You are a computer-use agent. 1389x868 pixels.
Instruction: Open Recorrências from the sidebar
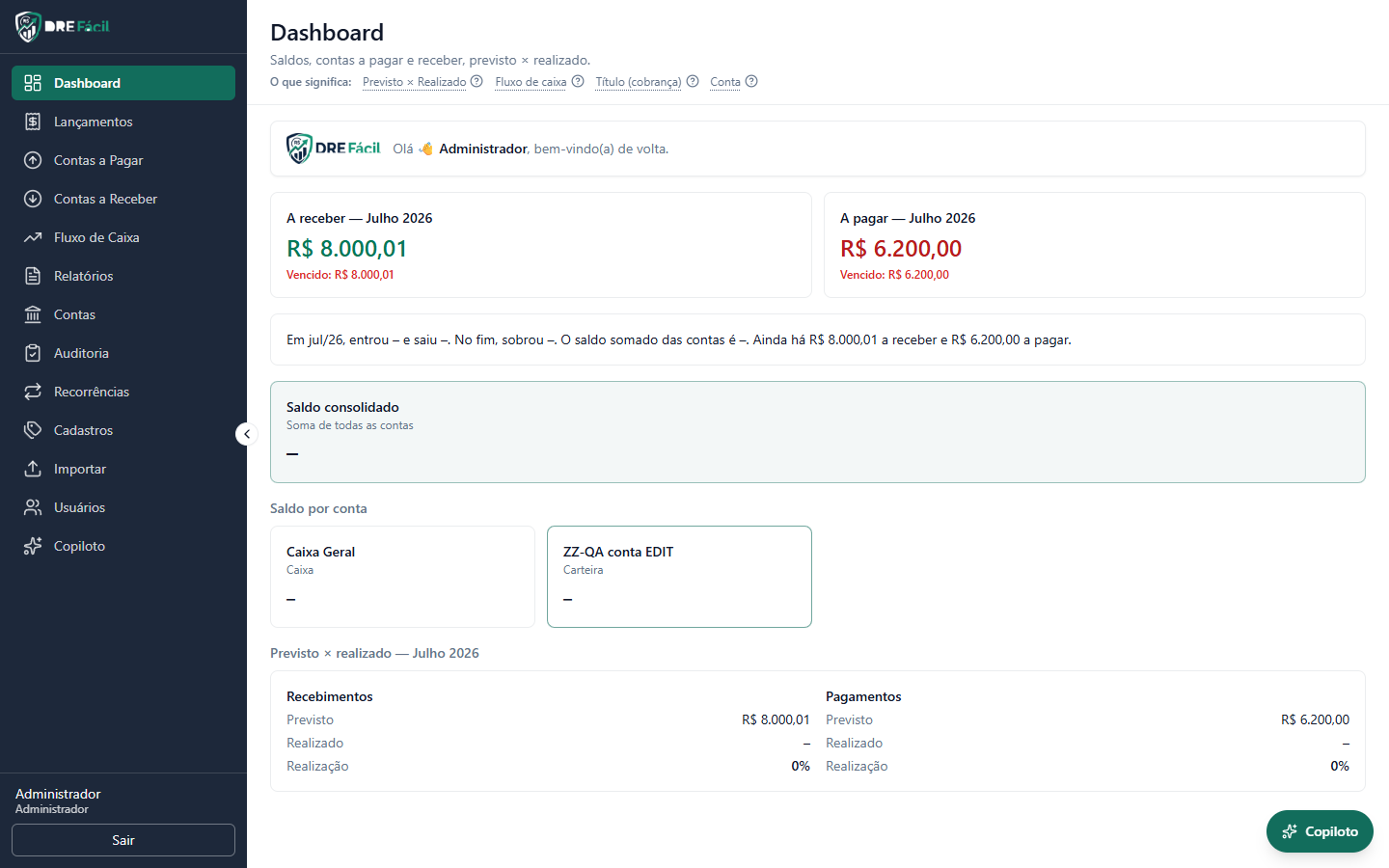(123, 392)
